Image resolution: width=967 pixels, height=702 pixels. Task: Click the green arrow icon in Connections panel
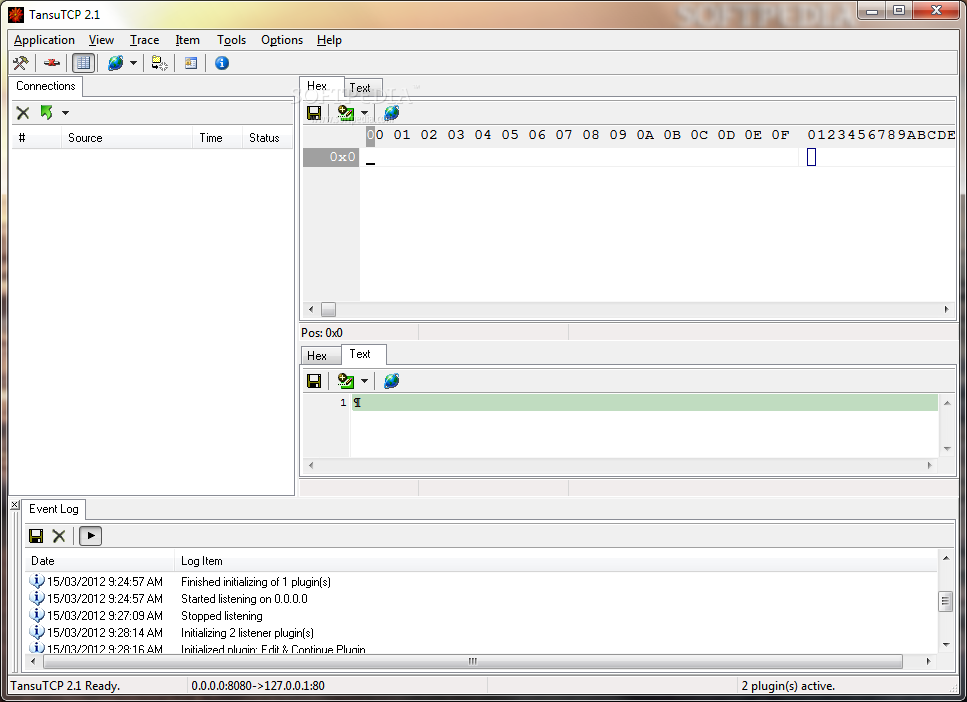click(x=47, y=112)
